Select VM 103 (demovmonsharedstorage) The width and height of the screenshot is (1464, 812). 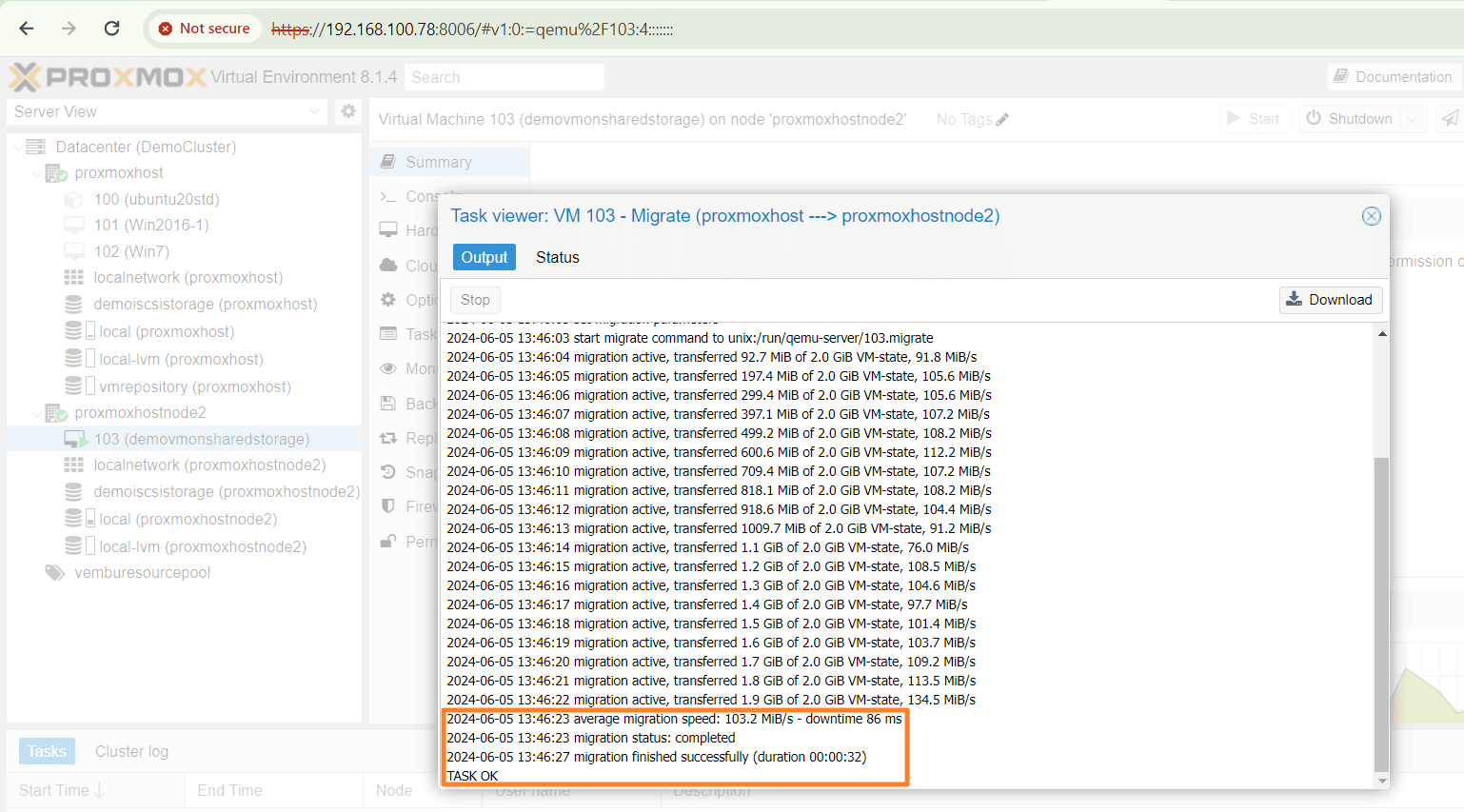[x=201, y=439]
